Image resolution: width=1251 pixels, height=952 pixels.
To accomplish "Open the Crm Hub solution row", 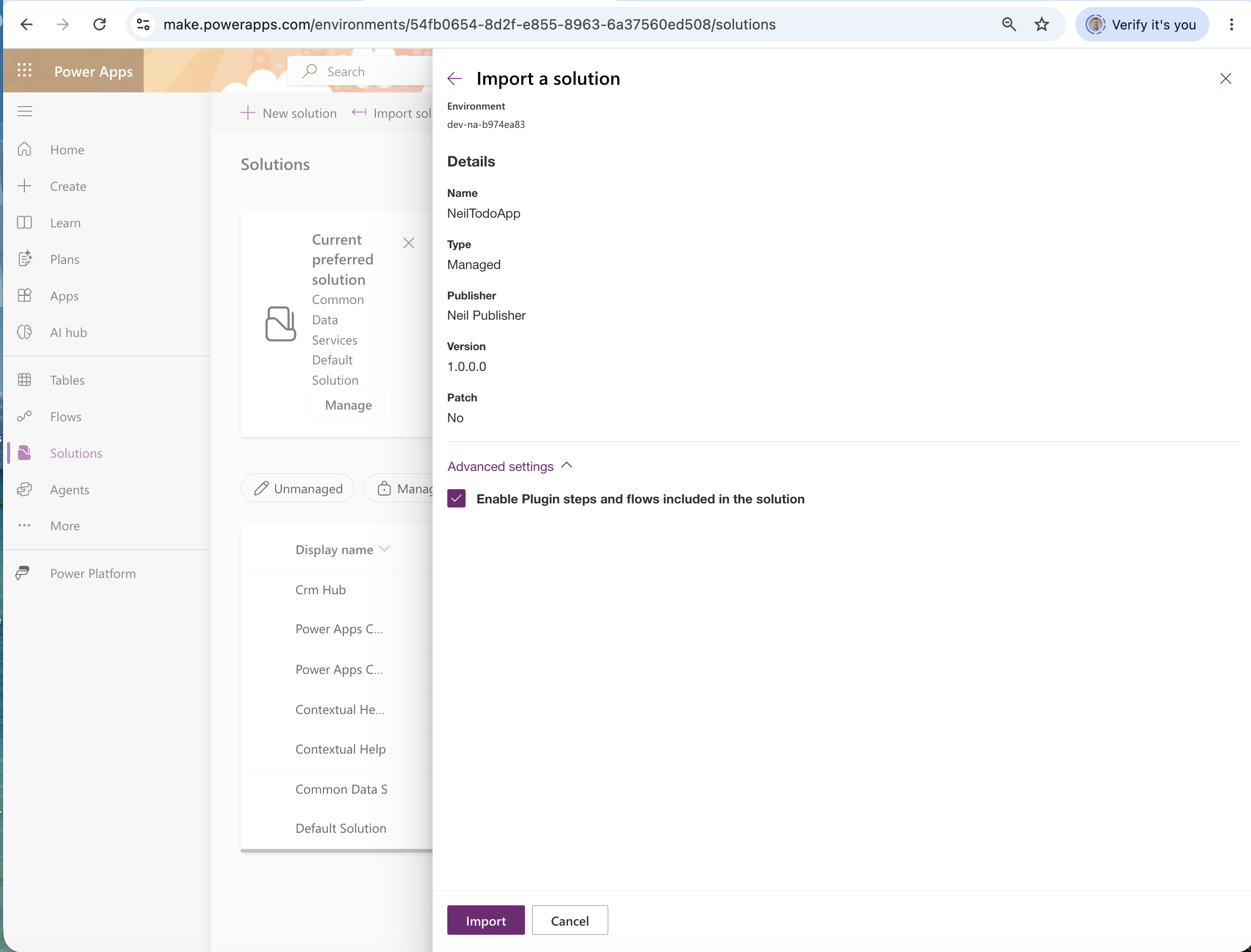I will pyautogui.click(x=337, y=589).
